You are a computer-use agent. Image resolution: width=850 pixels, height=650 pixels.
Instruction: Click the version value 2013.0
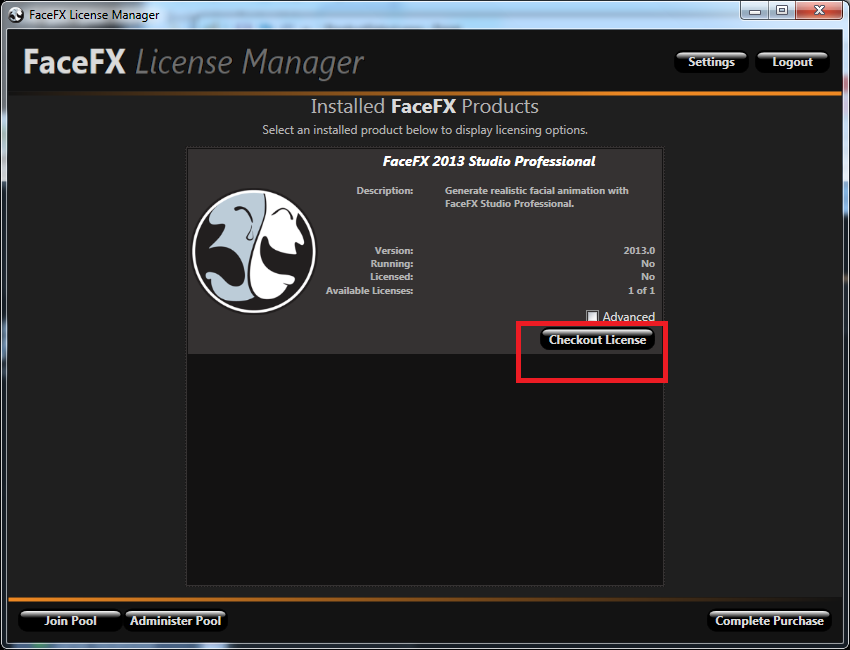pyautogui.click(x=639, y=250)
